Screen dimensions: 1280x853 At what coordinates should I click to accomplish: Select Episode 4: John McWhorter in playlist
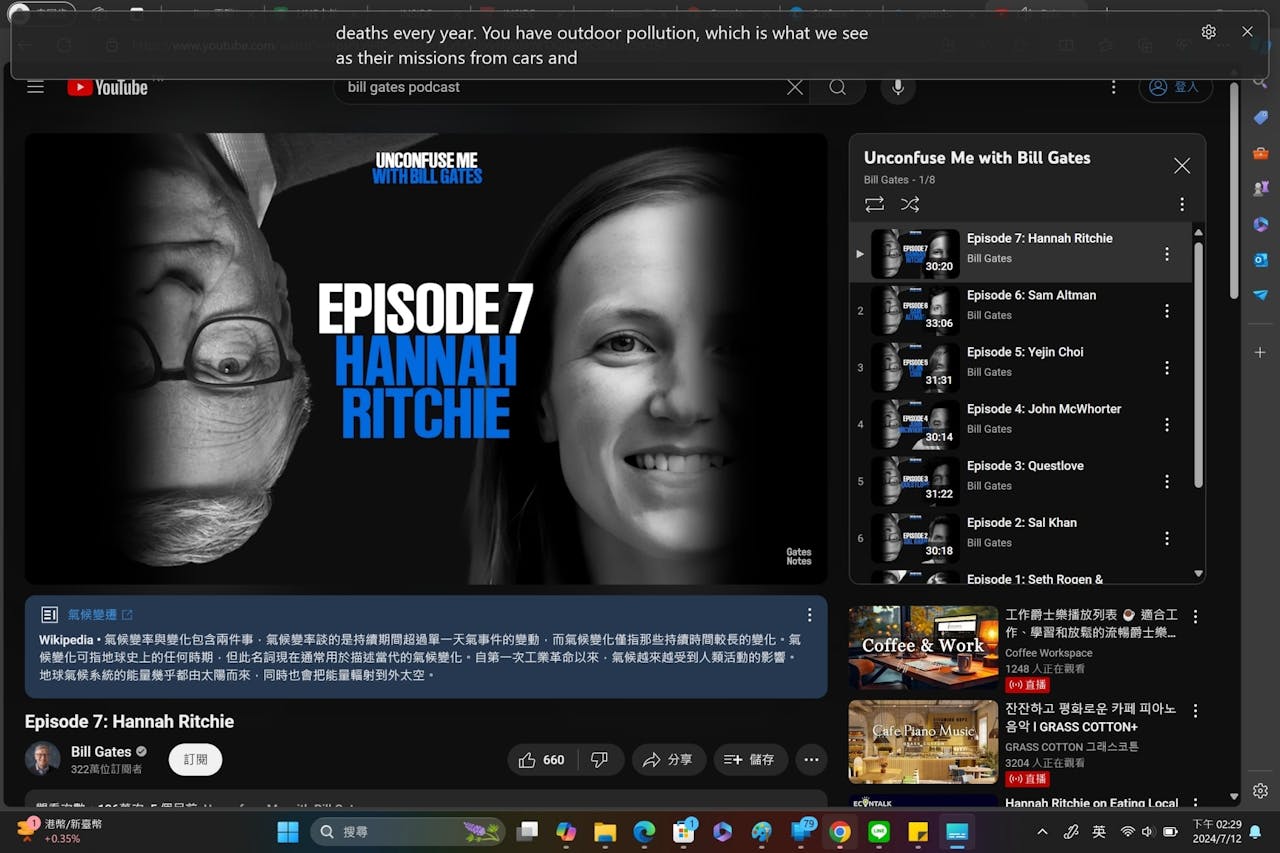tap(1021, 425)
